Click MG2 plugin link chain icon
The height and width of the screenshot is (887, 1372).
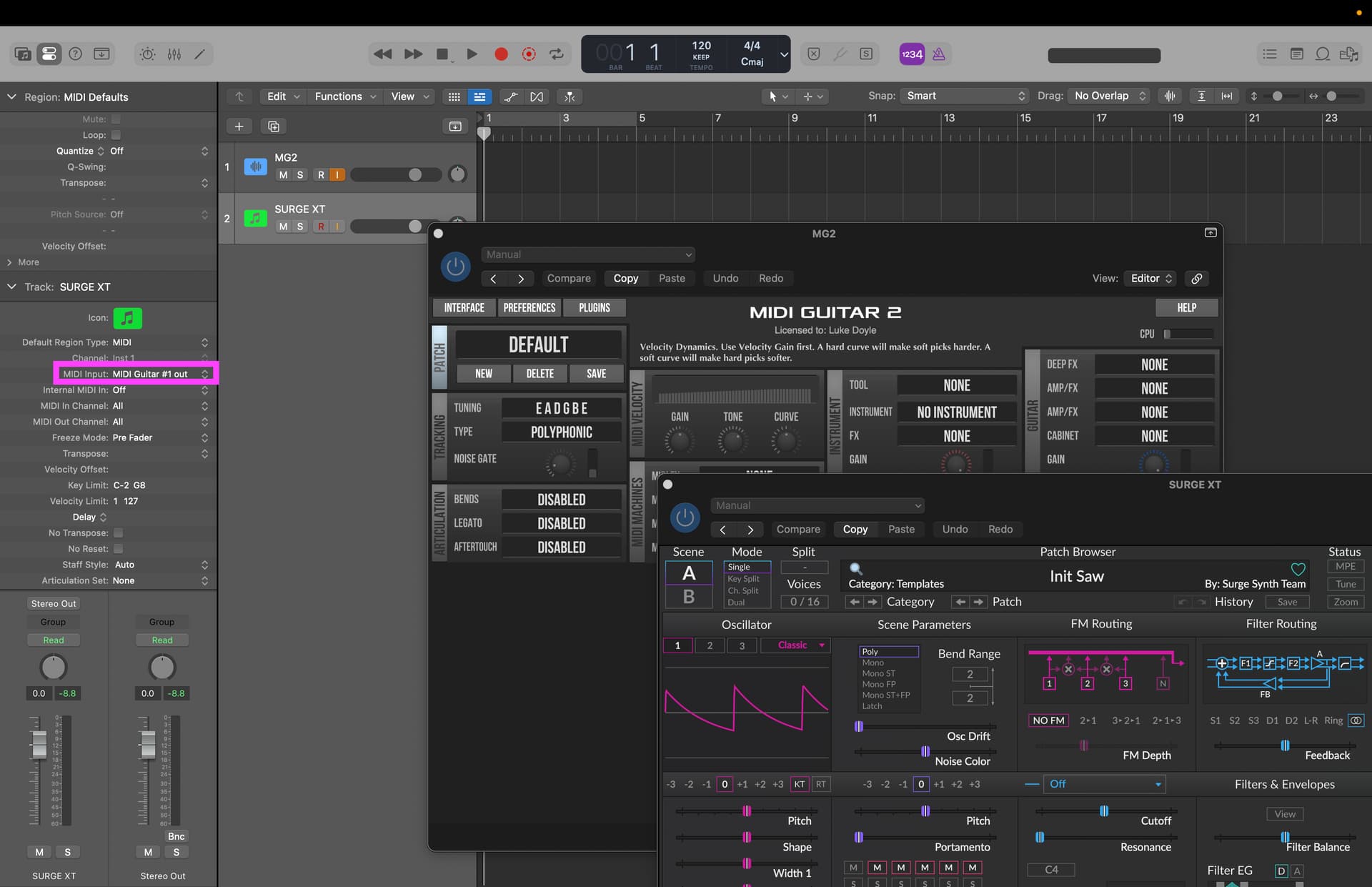(1196, 279)
